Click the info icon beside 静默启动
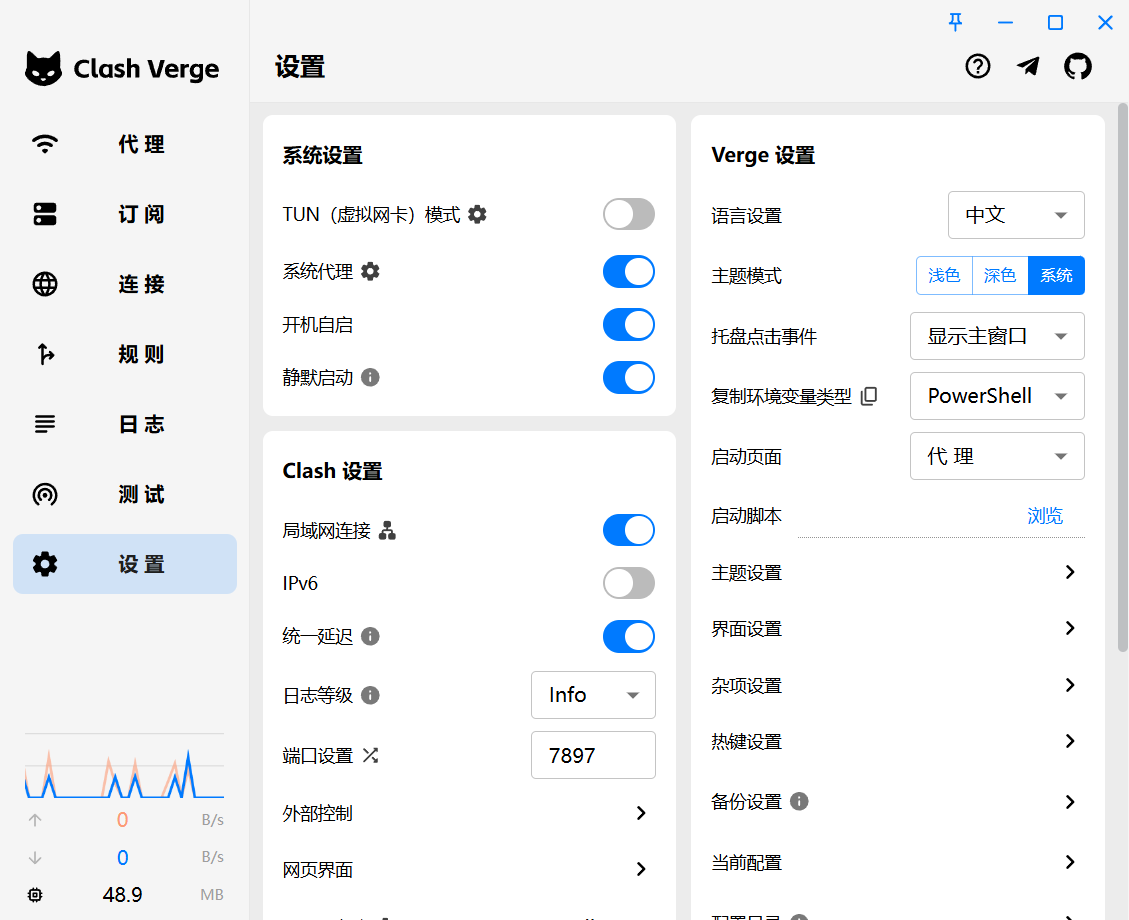This screenshot has height=920, width=1129. (370, 377)
